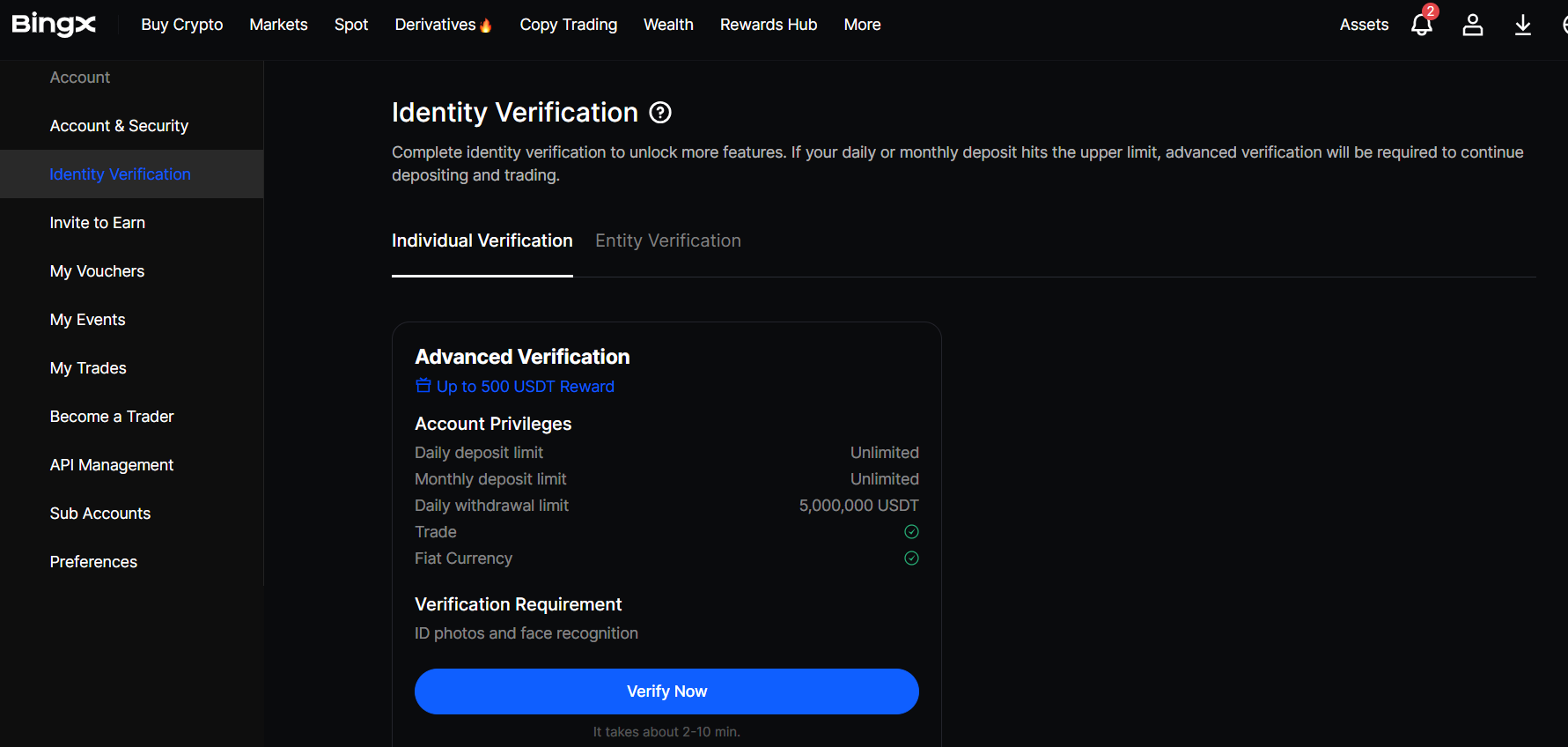Viewport: 1568px width, 747px height.
Task: Select Account & Security in the sidebar
Action: point(132,126)
